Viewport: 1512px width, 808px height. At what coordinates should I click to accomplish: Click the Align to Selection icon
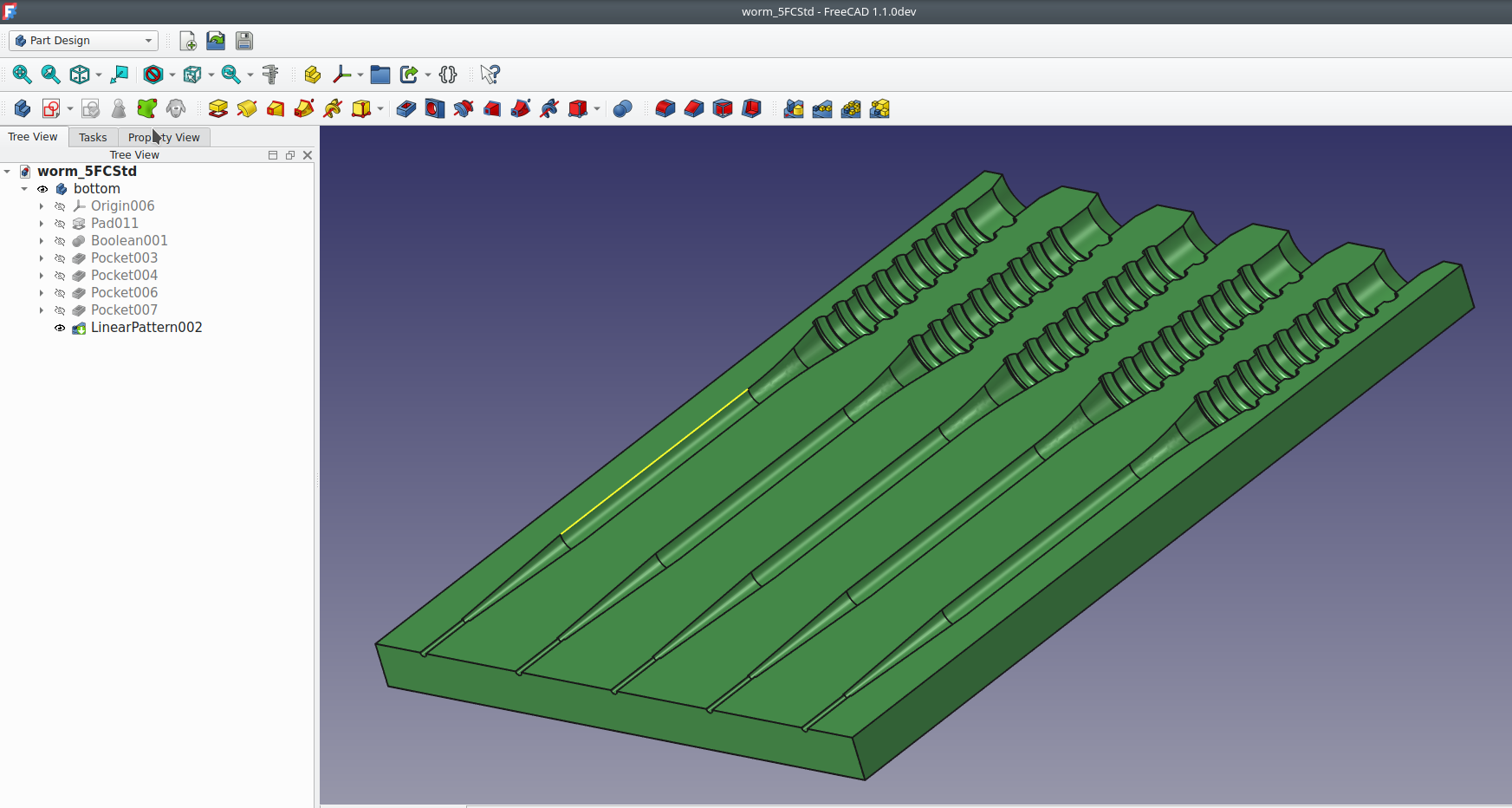120,75
